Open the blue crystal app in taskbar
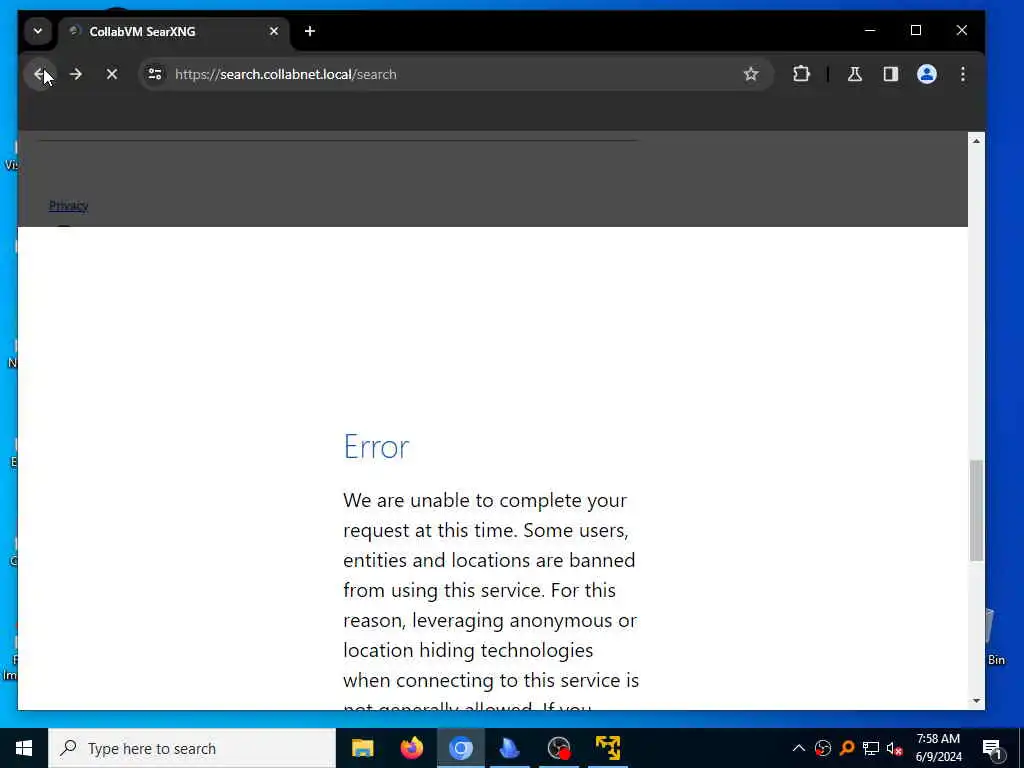 509,748
